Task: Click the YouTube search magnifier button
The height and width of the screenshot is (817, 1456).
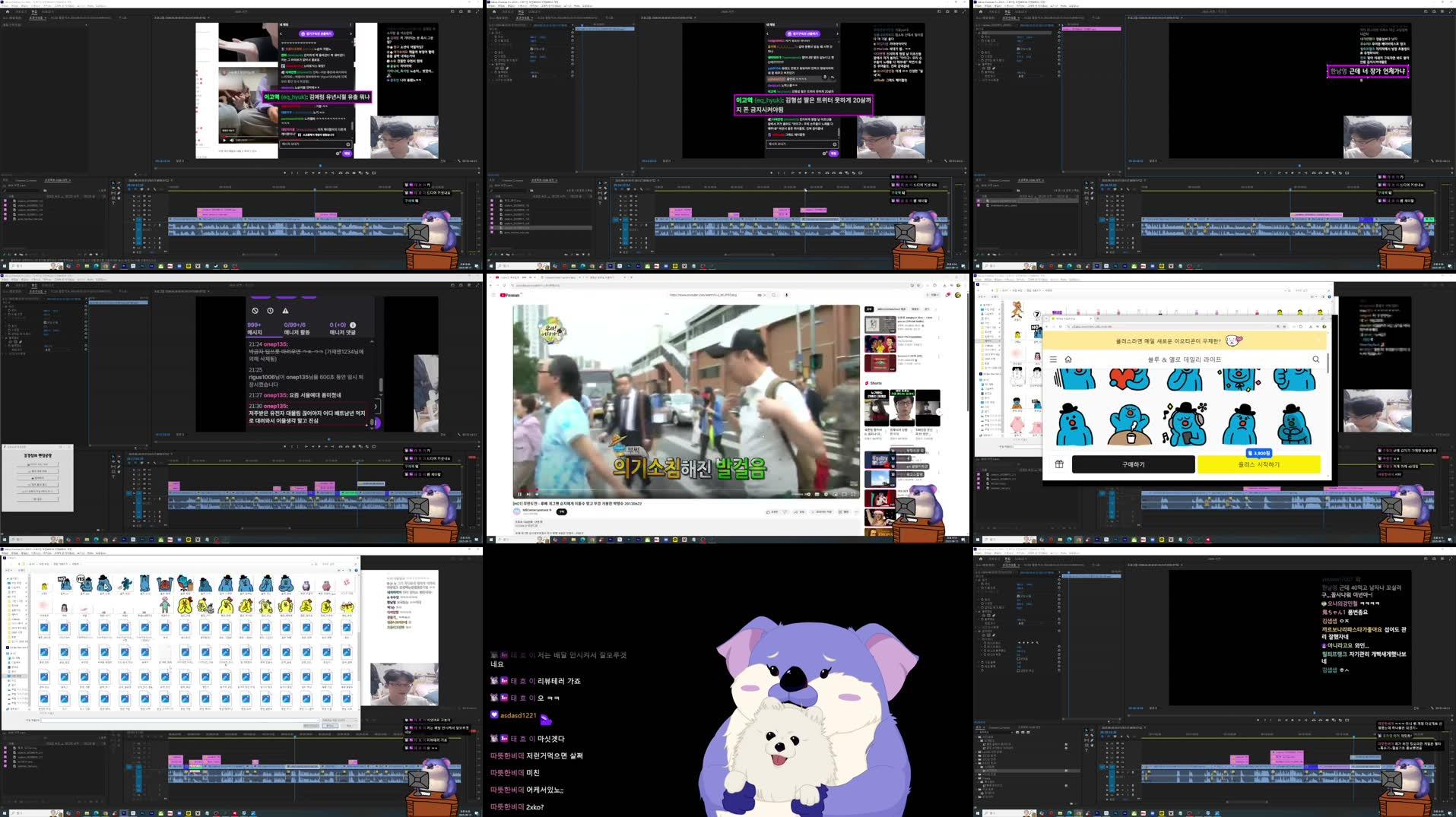Action: [x=773, y=295]
